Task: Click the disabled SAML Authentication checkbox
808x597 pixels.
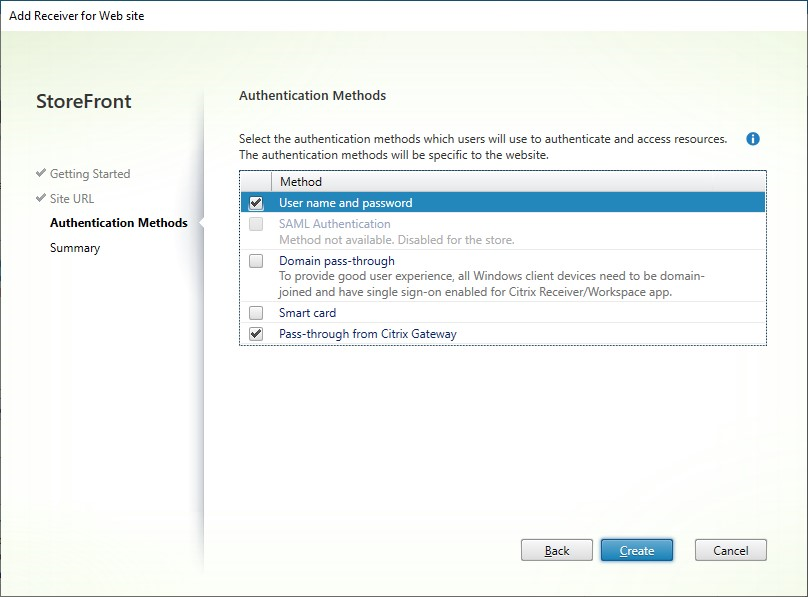Action: click(256, 224)
